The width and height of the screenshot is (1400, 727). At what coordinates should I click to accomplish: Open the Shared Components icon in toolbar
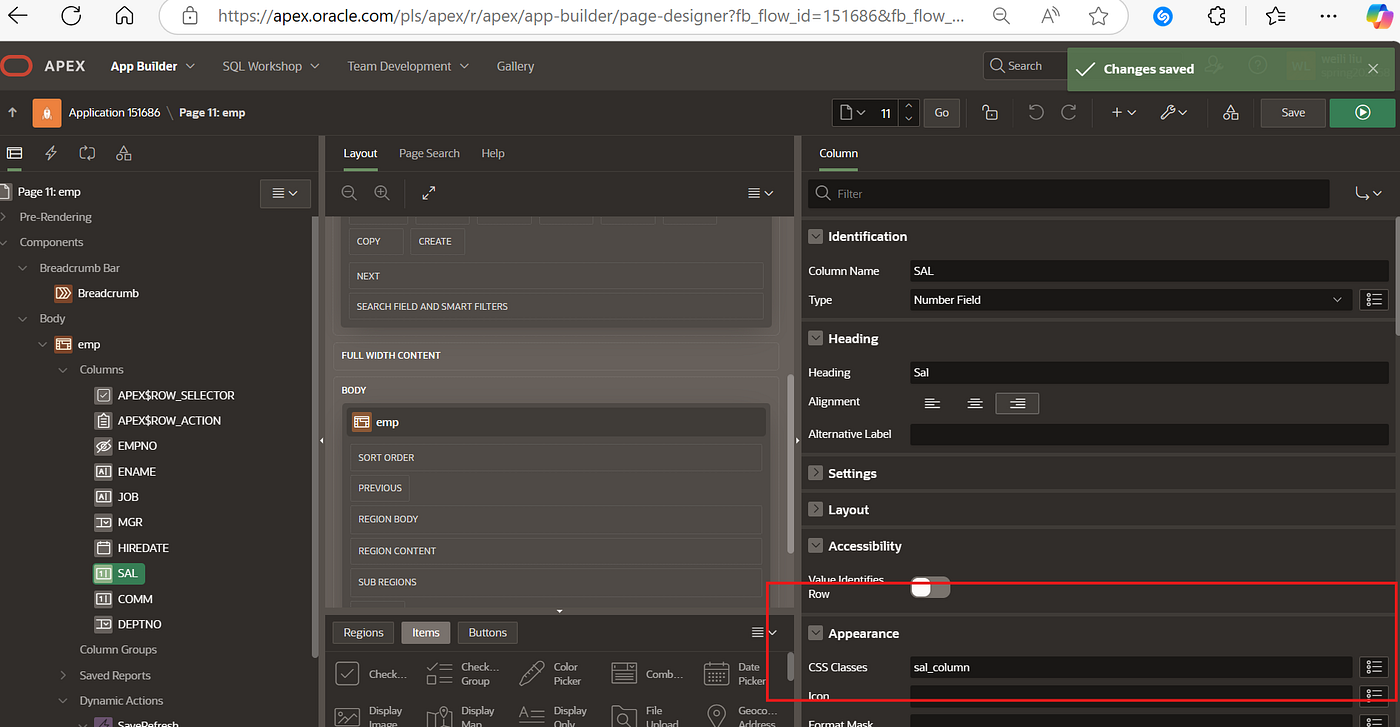(x=1231, y=113)
